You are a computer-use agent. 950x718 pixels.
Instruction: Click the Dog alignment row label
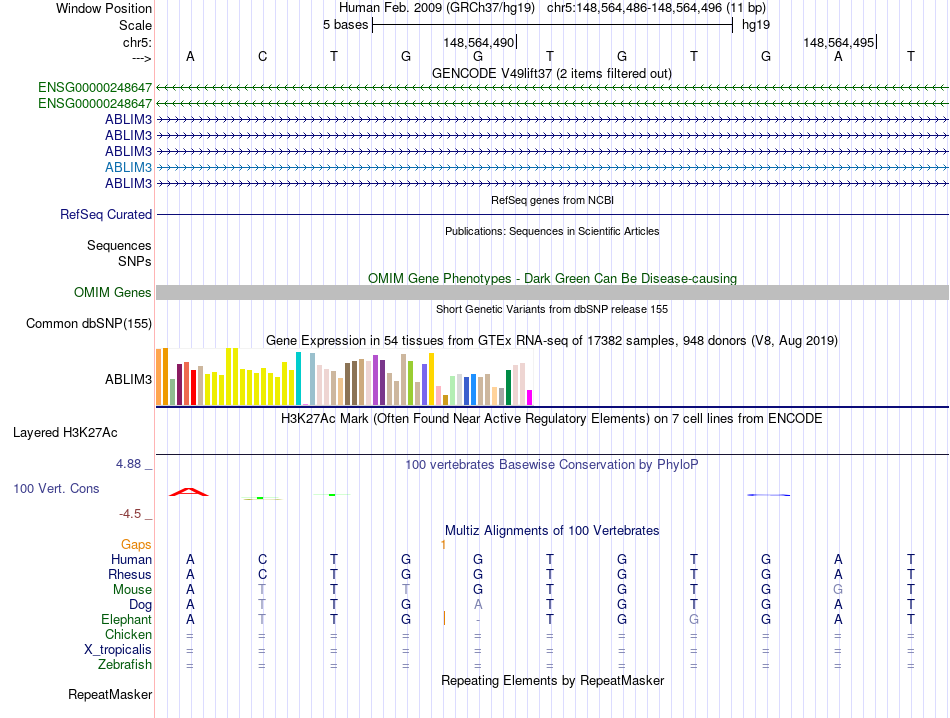[140, 605]
